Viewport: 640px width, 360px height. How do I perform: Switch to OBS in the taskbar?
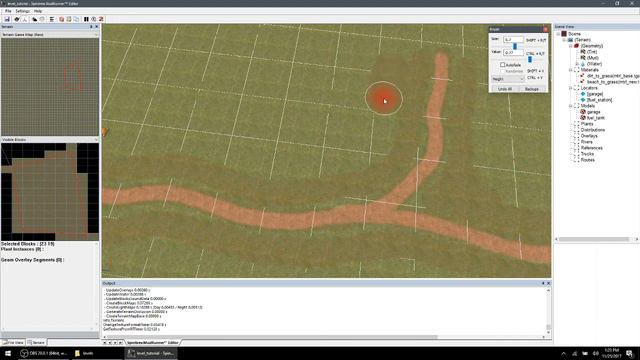(x=44, y=353)
